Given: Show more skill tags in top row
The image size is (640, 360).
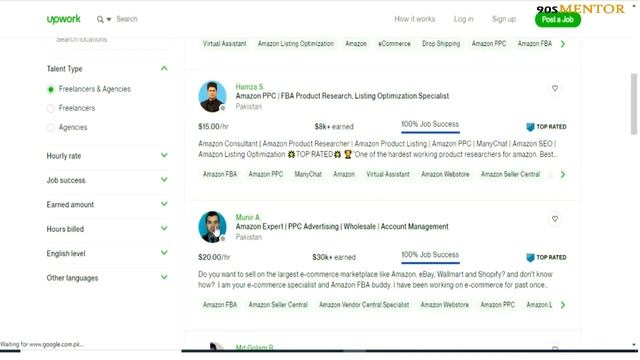Looking at the screenshot, I should point(563,44).
